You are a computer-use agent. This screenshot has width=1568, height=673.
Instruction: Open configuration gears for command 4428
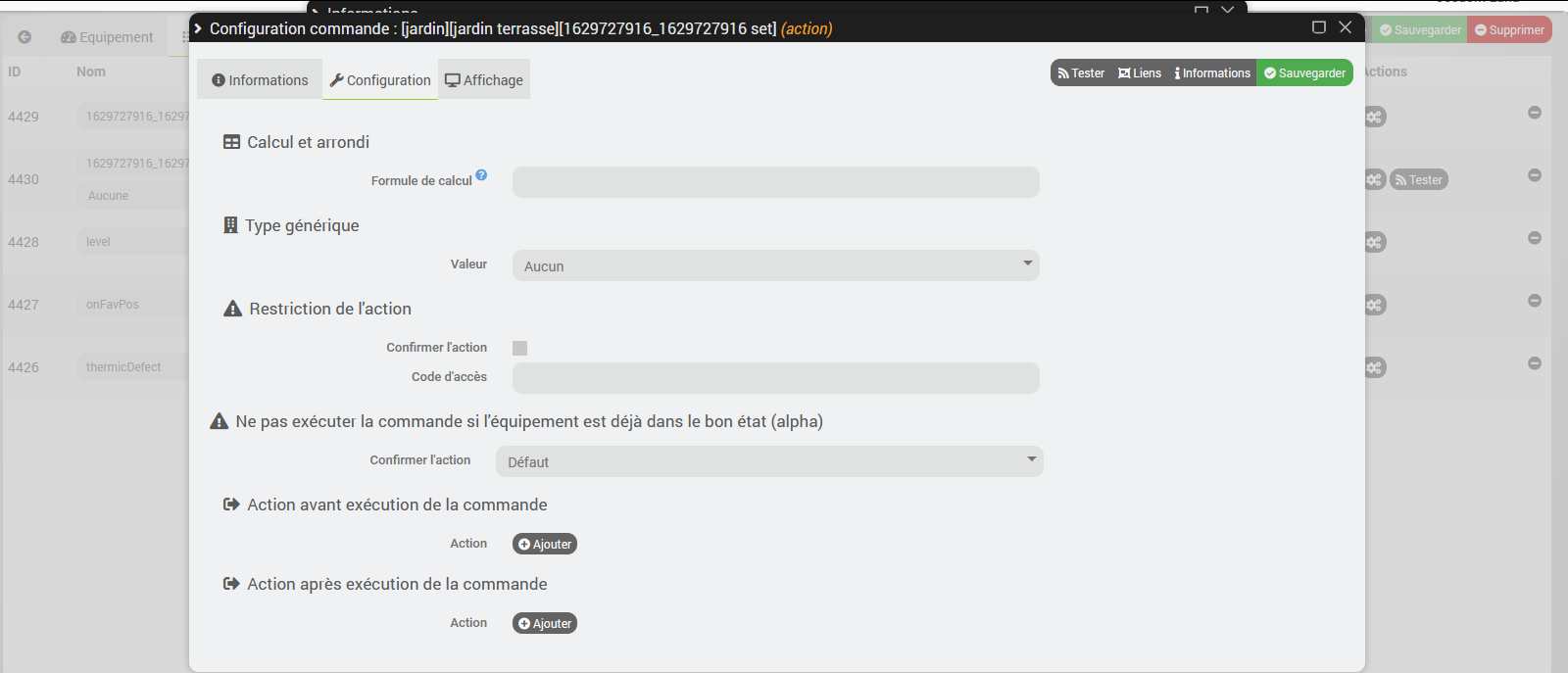[x=1374, y=243]
